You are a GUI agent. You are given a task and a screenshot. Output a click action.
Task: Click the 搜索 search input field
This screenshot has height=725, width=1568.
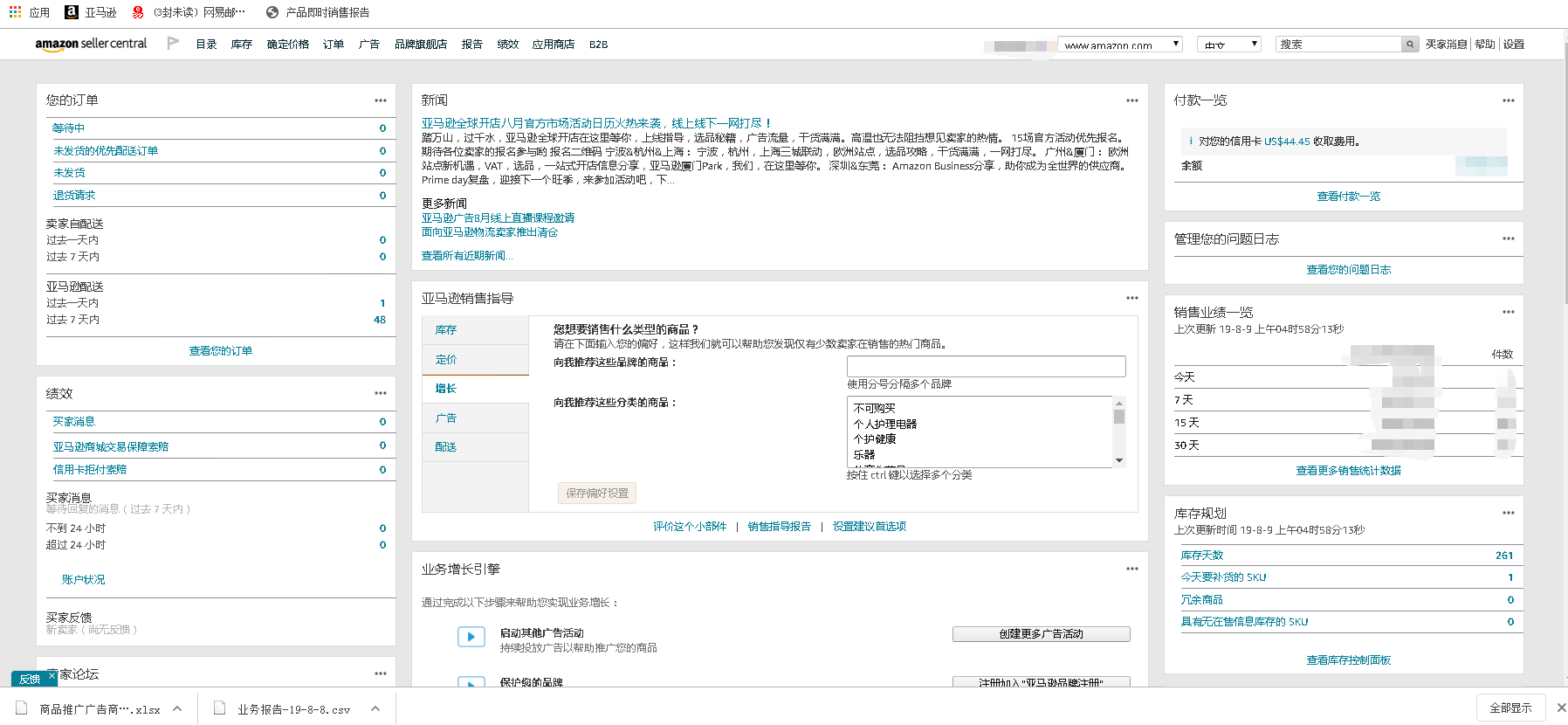point(1339,45)
